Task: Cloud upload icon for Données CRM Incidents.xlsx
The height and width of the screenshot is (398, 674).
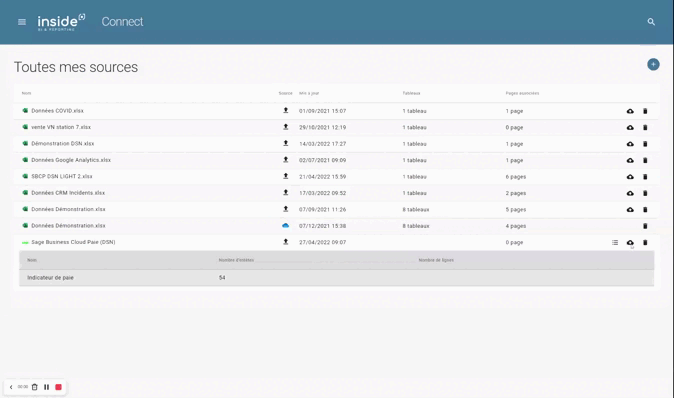Action: point(630,193)
